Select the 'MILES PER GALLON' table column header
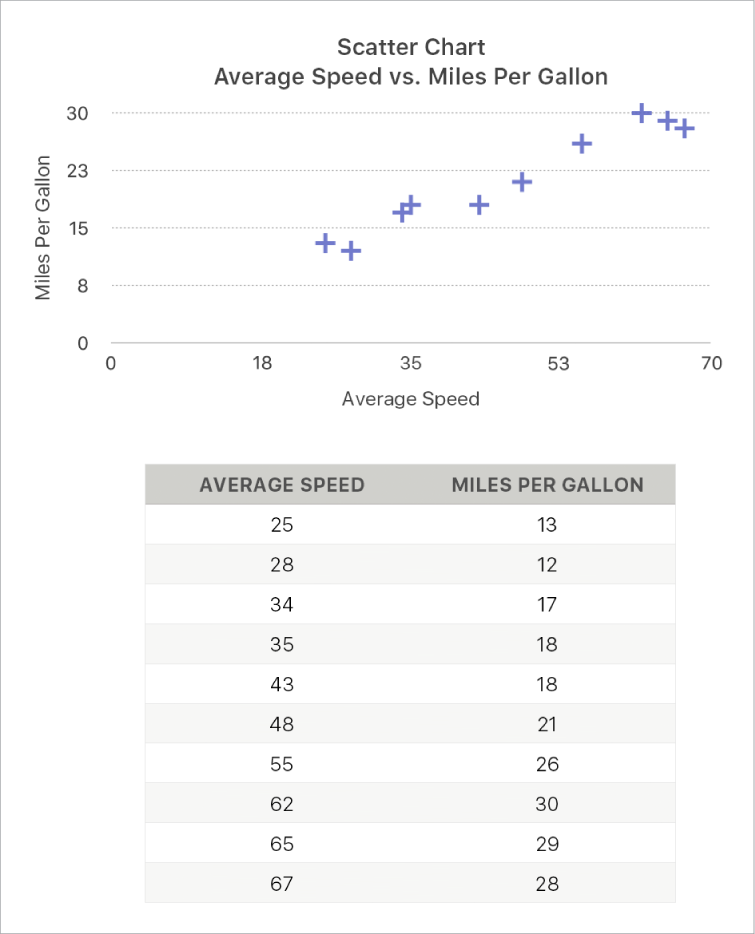Screen dimensions: 755x934 547,485
